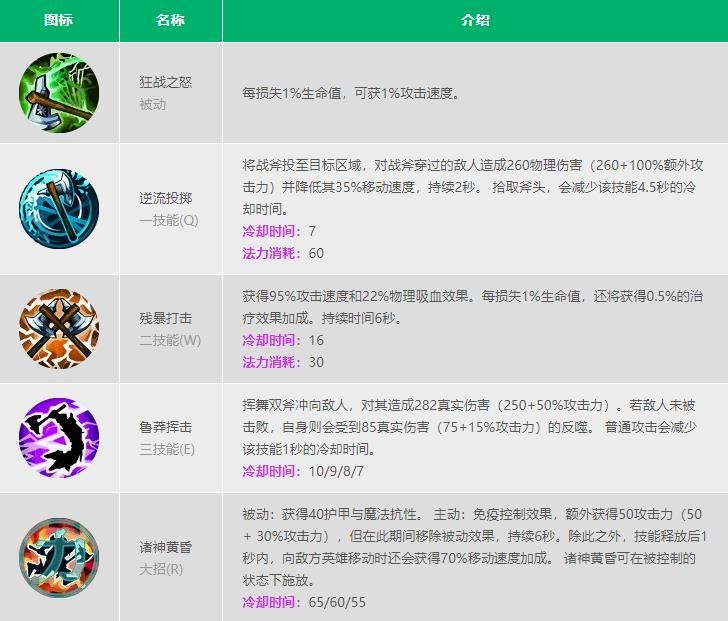Click the description 每损失1%生命值，可获1%攻击速度
Screen dimensions: 728x621
tap(351, 93)
